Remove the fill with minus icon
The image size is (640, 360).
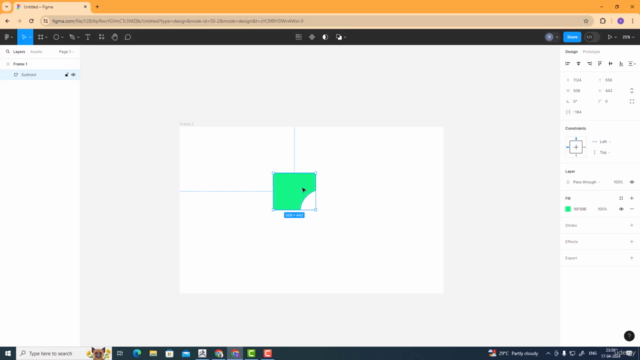pyautogui.click(x=632, y=209)
